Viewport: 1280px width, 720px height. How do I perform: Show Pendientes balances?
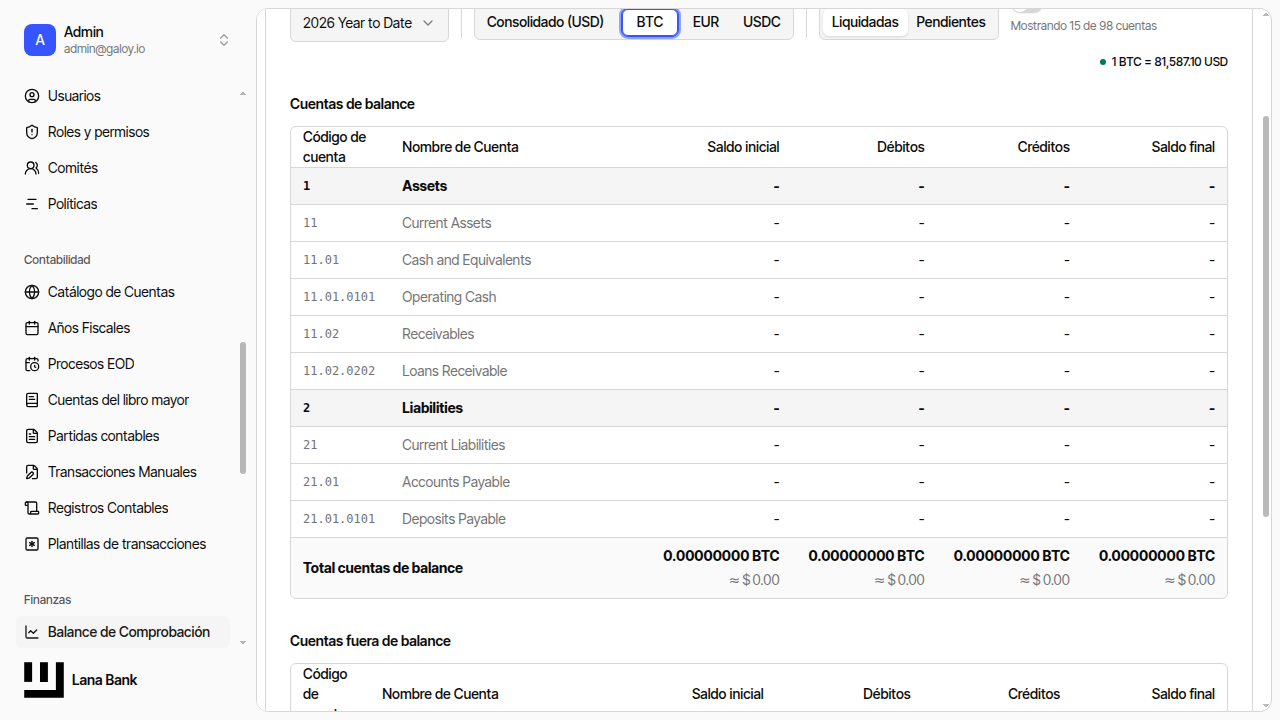951,22
